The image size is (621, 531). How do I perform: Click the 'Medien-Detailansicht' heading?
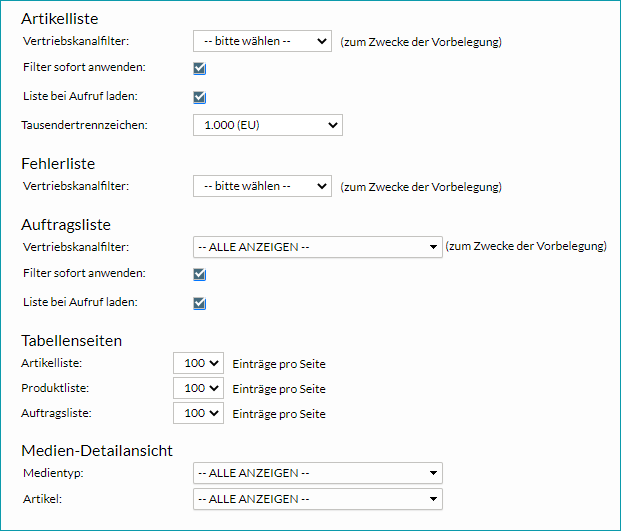(x=97, y=451)
